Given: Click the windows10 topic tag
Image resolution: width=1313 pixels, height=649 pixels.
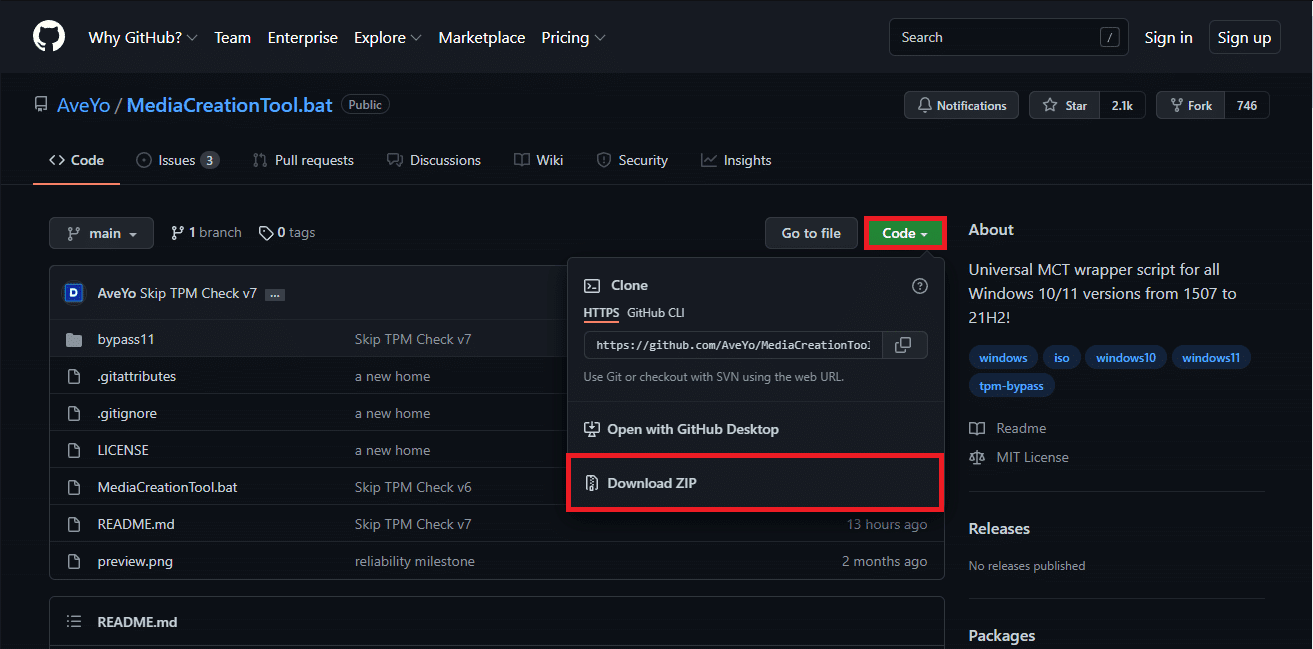Looking at the screenshot, I should pos(1126,357).
